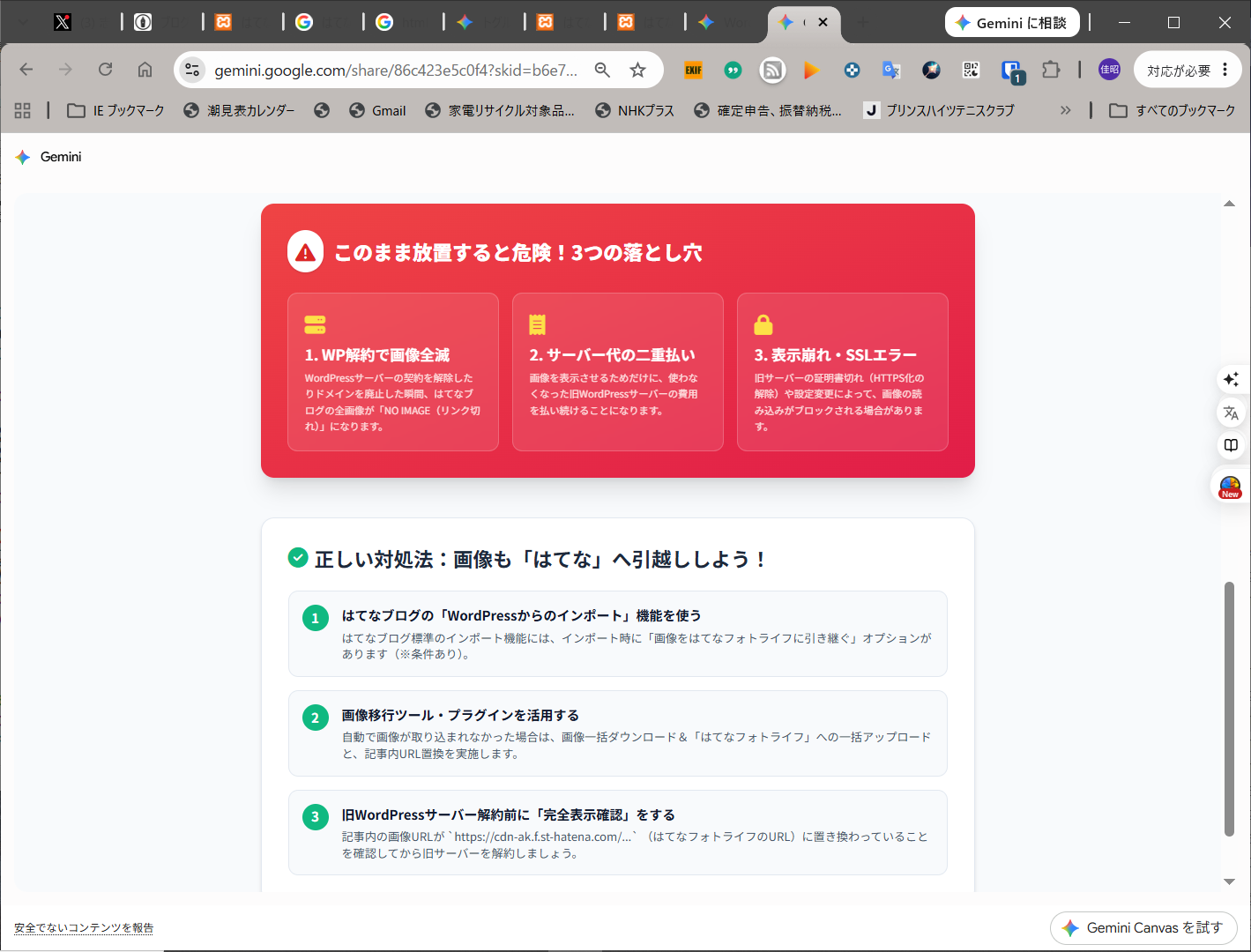Click the Gemini logo at page top-left
This screenshot has width=1251, height=952.
click(23, 157)
